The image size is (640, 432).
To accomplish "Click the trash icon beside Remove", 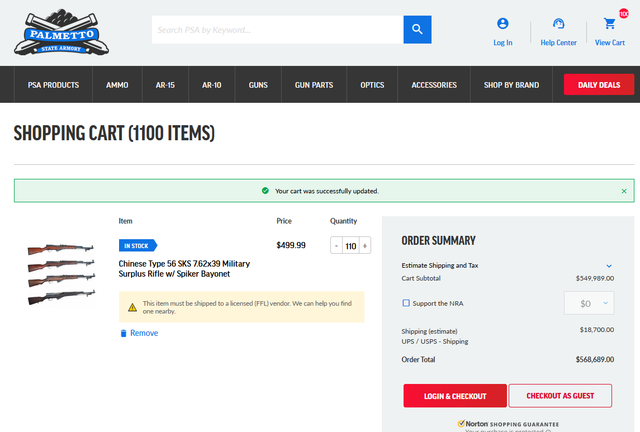I will point(123,333).
